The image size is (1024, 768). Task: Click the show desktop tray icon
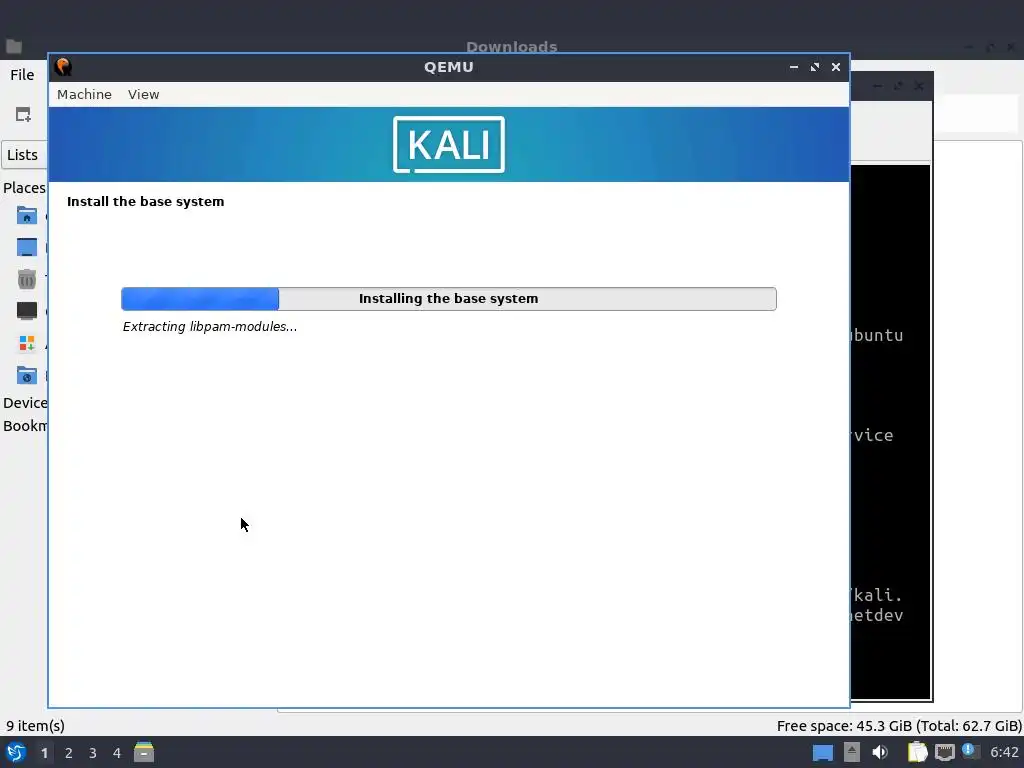click(x=823, y=752)
